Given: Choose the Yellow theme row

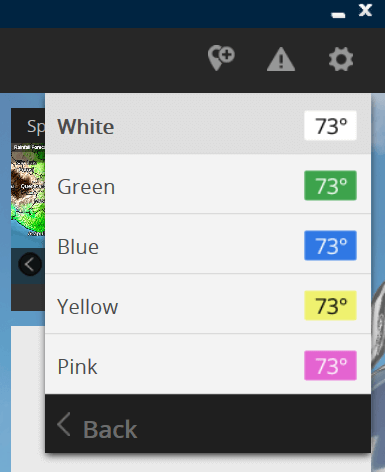Looking at the screenshot, I should pyautogui.click(x=208, y=304).
